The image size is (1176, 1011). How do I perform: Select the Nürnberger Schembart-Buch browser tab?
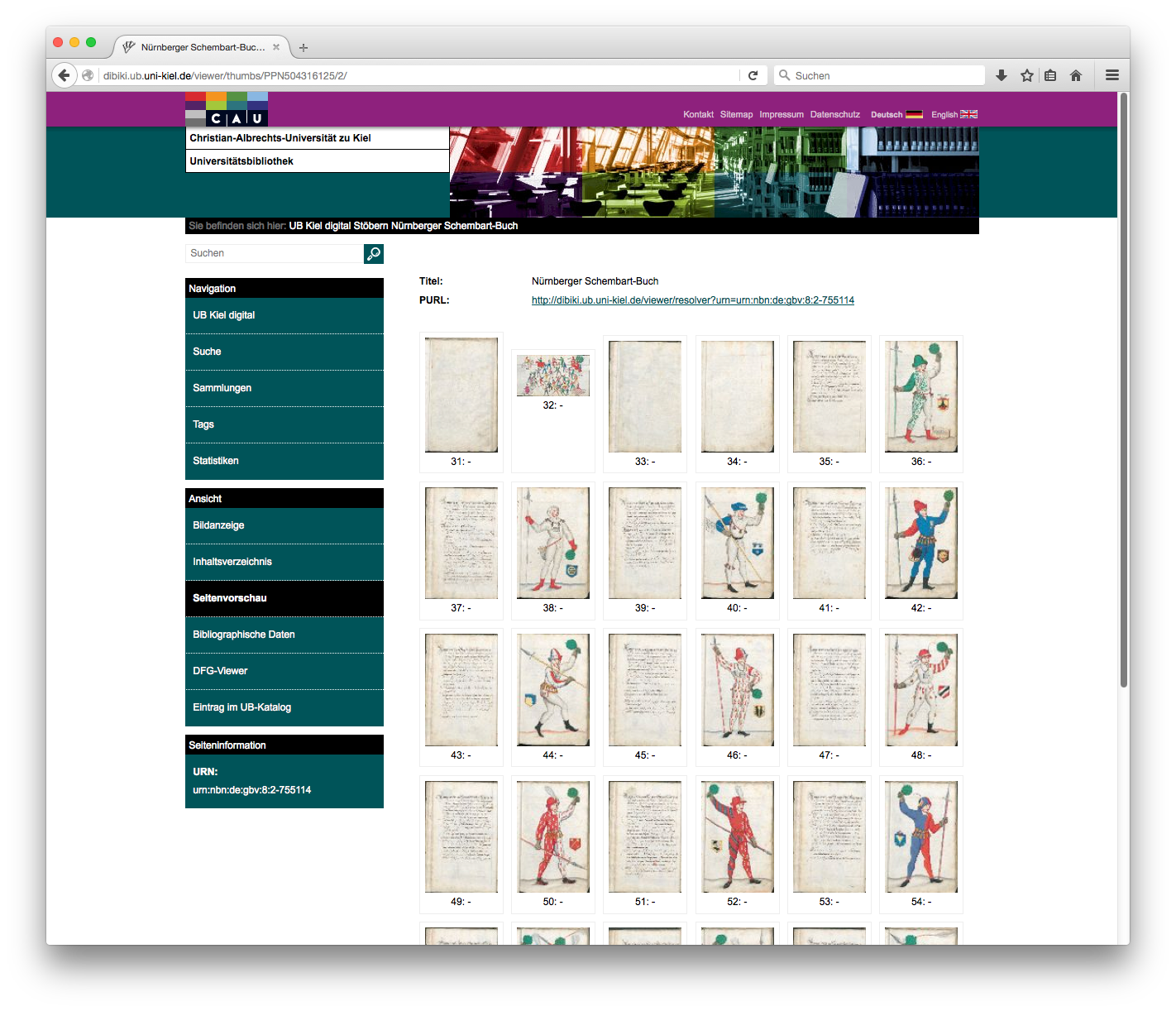click(203, 47)
